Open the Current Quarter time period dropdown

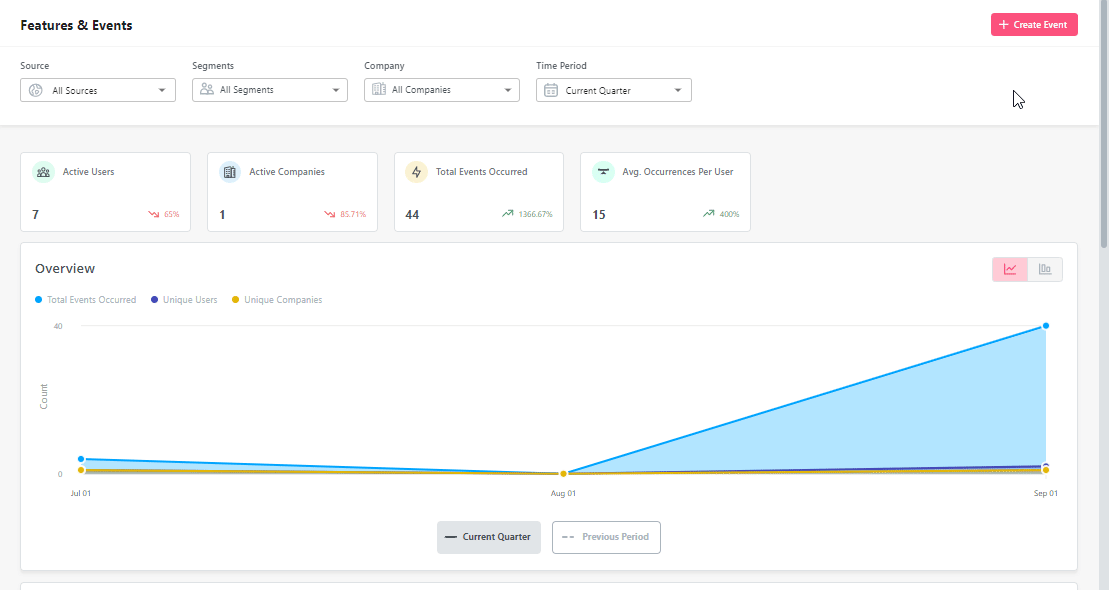(x=613, y=89)
